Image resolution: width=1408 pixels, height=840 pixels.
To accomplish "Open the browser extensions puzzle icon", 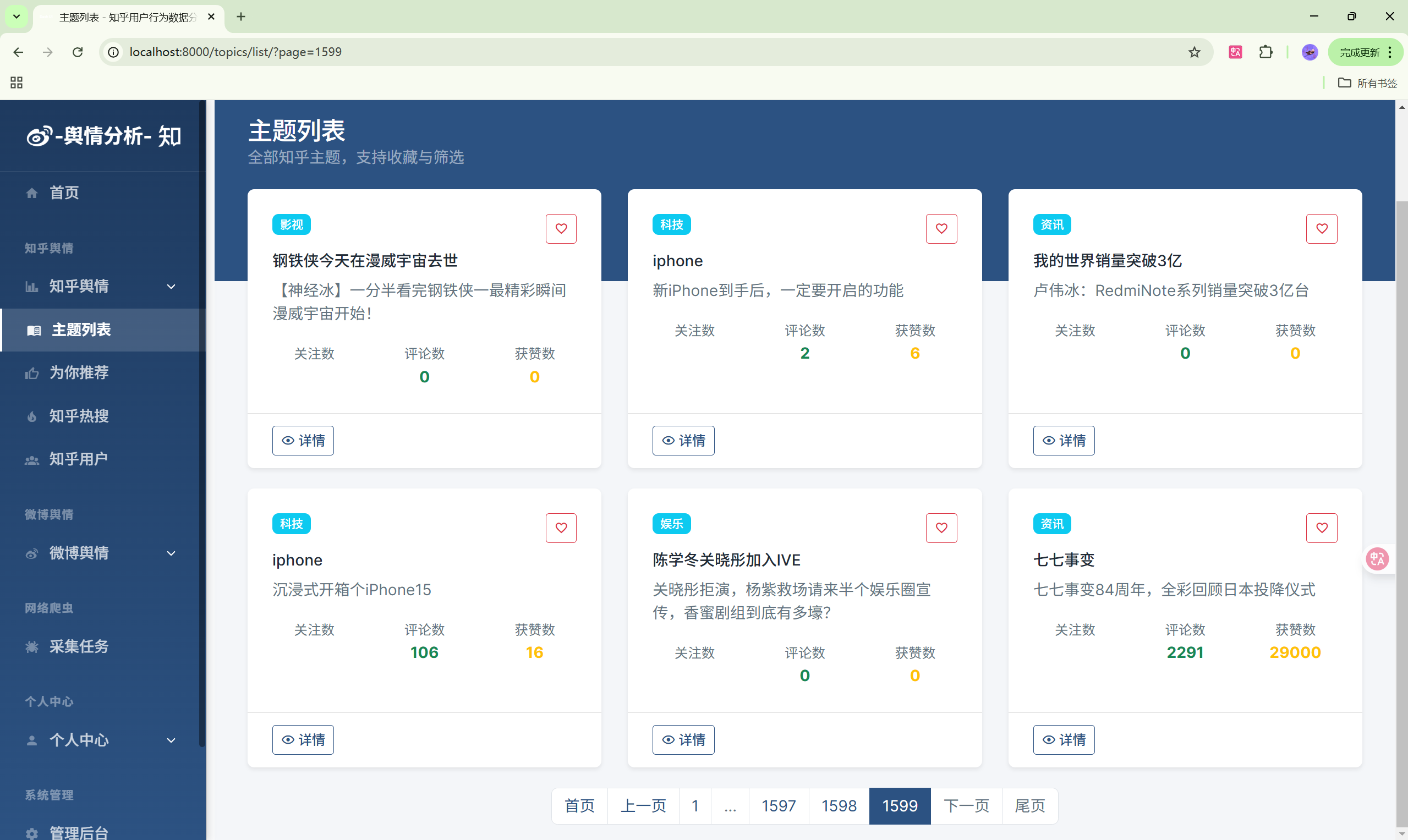I will 1266,52.
